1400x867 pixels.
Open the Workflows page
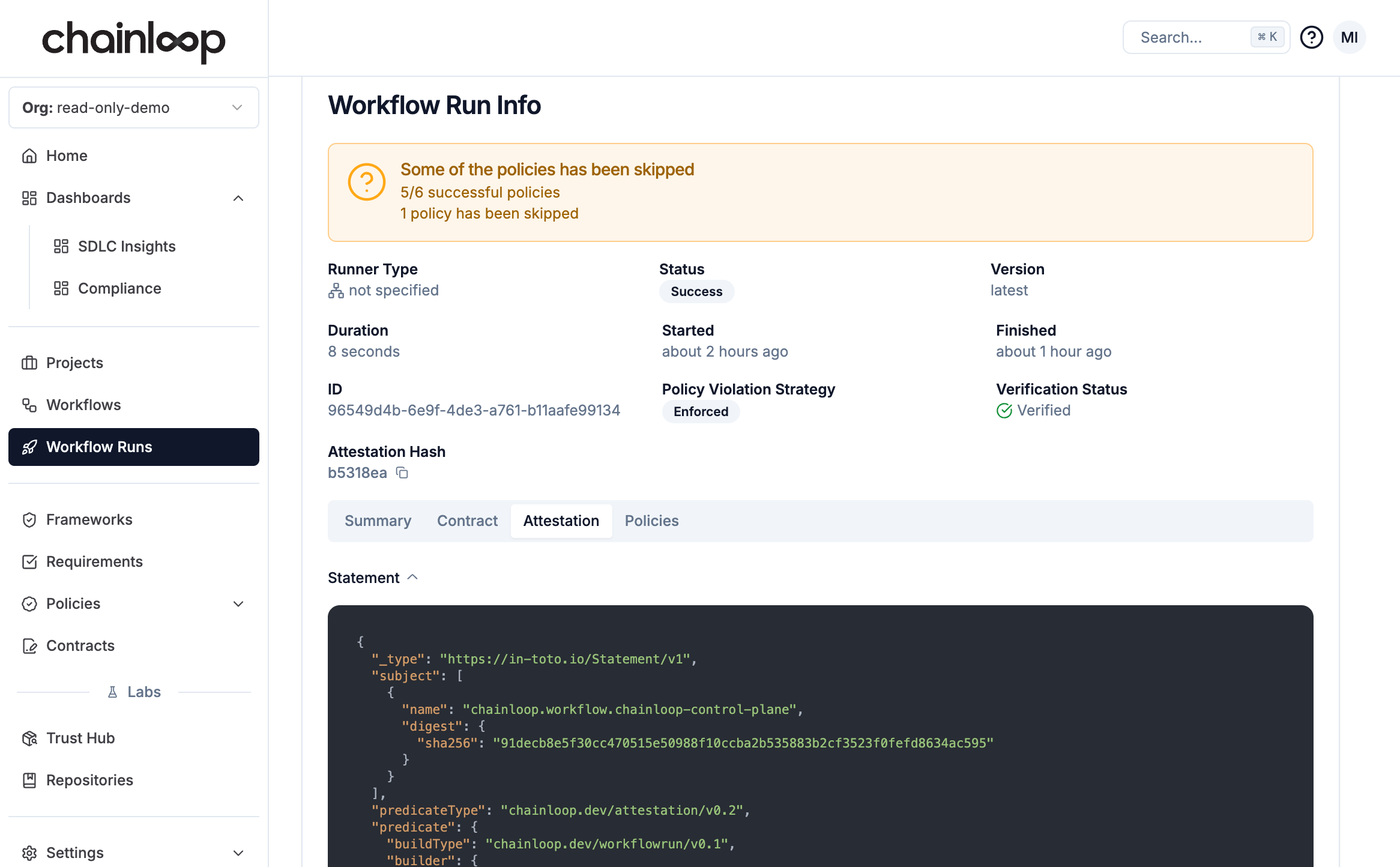click(134, 405)
